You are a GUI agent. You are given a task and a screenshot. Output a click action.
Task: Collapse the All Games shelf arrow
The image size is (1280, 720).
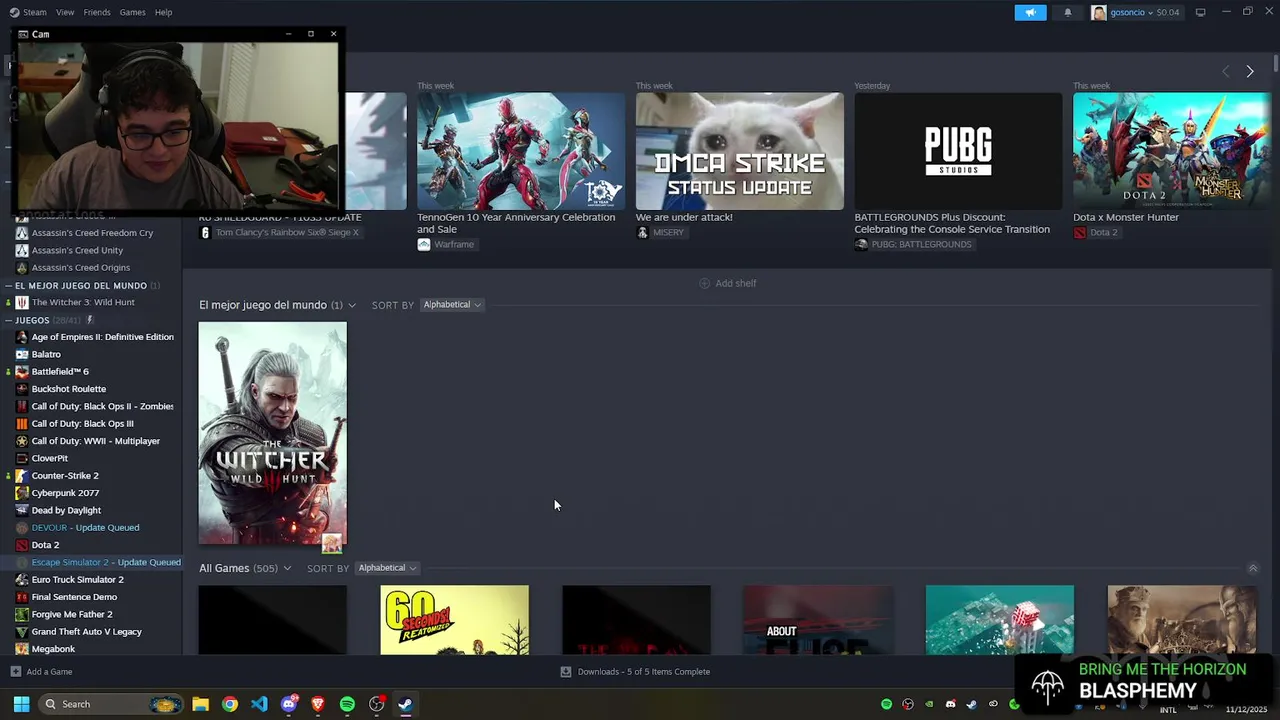(x=1253, y=568)
